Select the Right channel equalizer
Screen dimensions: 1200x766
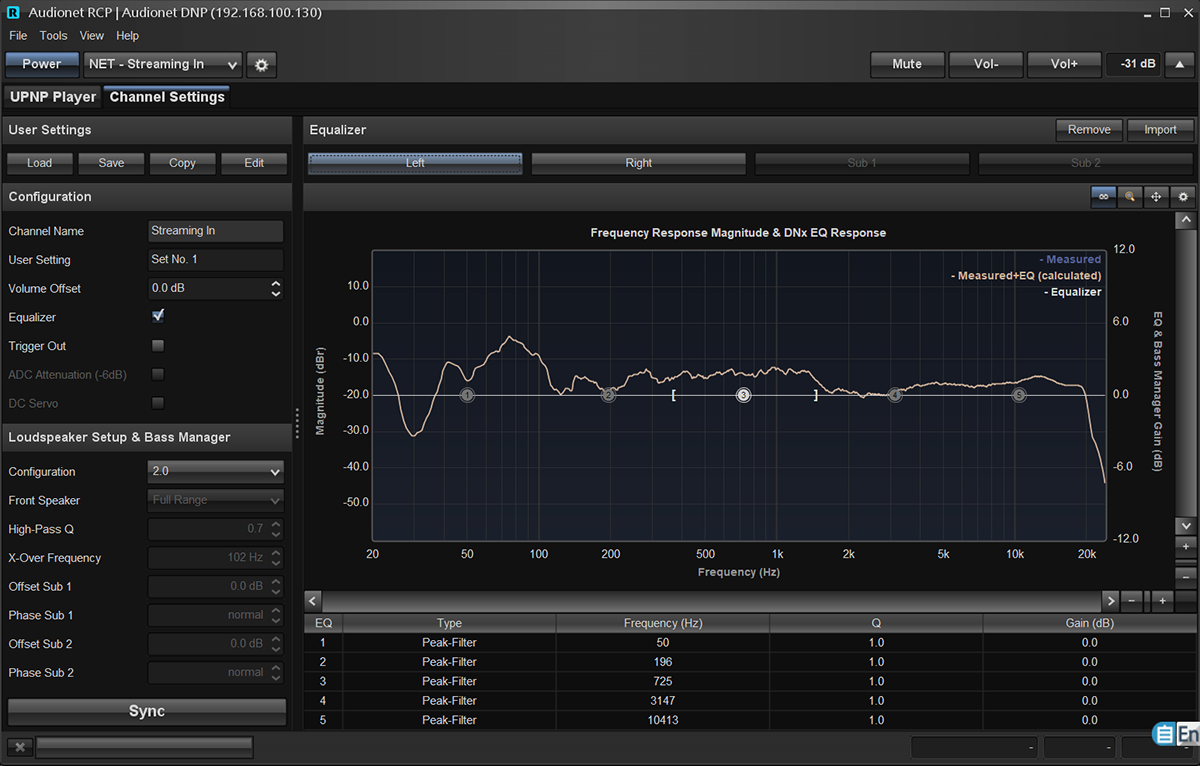point(639,163)
